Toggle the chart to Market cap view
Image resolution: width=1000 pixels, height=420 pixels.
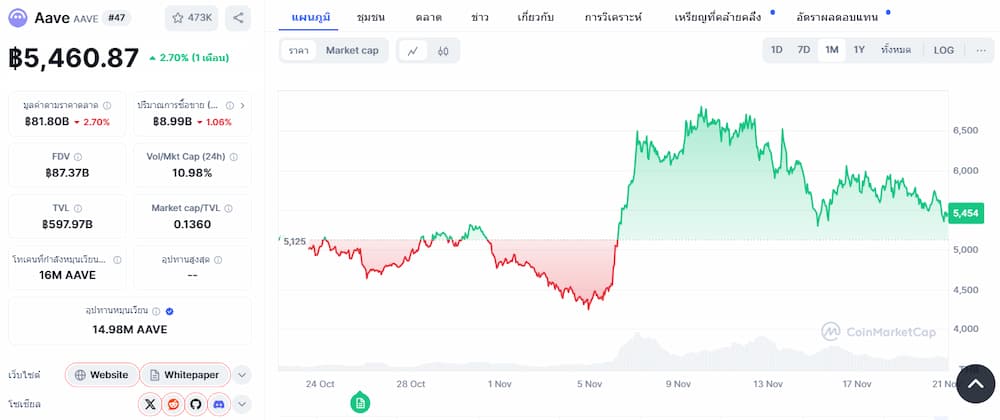click(x=352, y=50)
